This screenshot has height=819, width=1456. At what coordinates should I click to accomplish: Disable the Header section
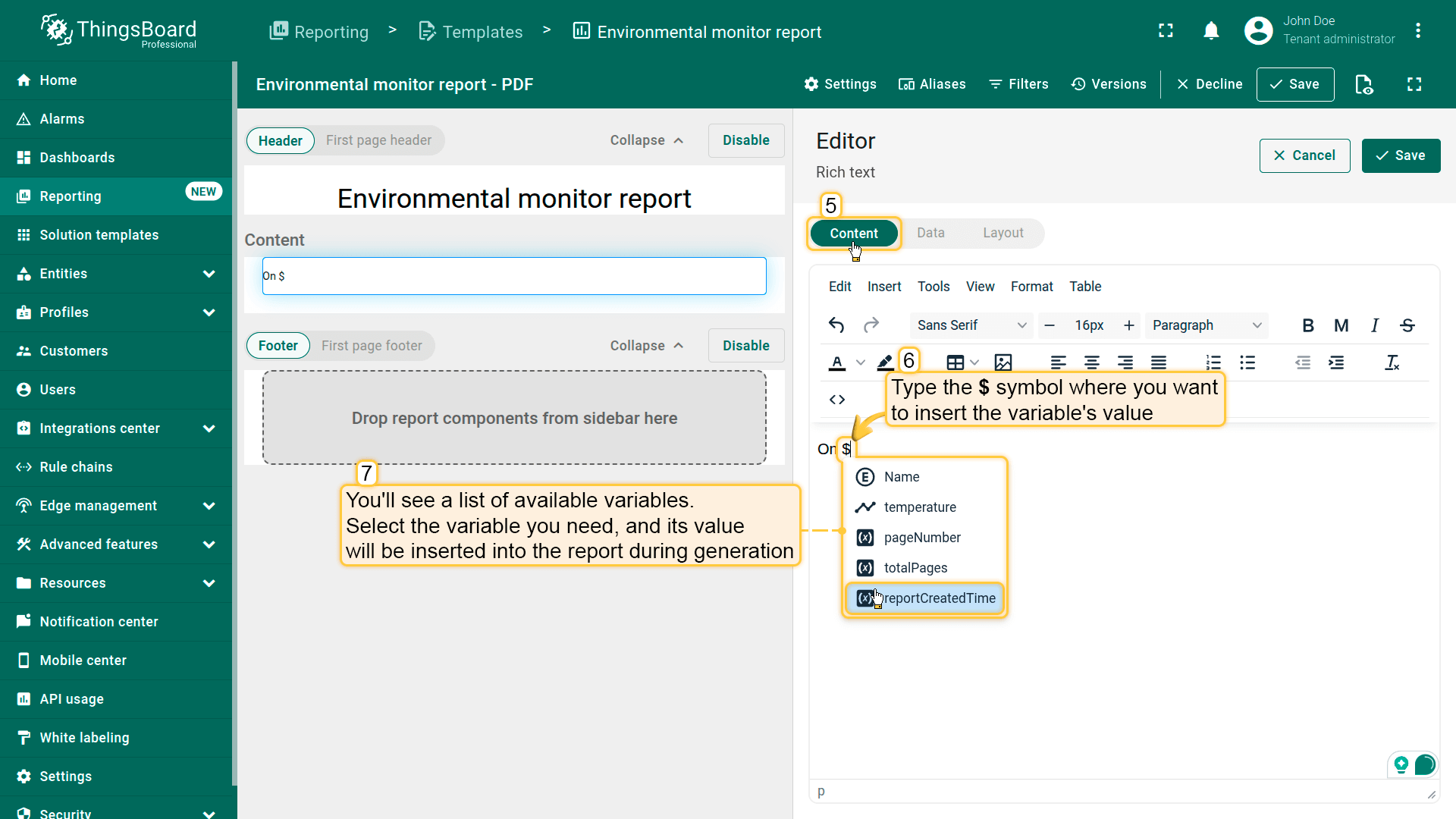[x=745, y=140]
